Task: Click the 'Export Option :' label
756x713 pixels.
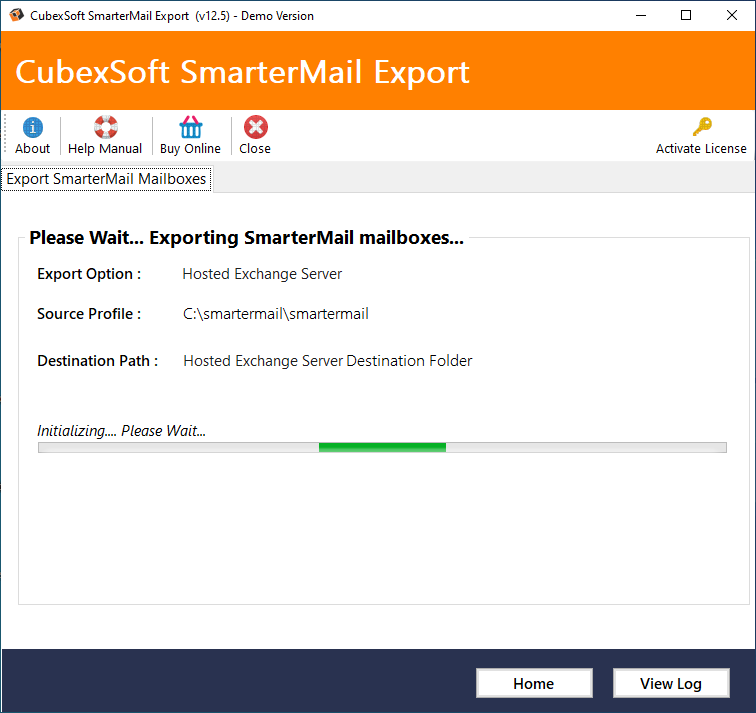Action: (89, 274)
